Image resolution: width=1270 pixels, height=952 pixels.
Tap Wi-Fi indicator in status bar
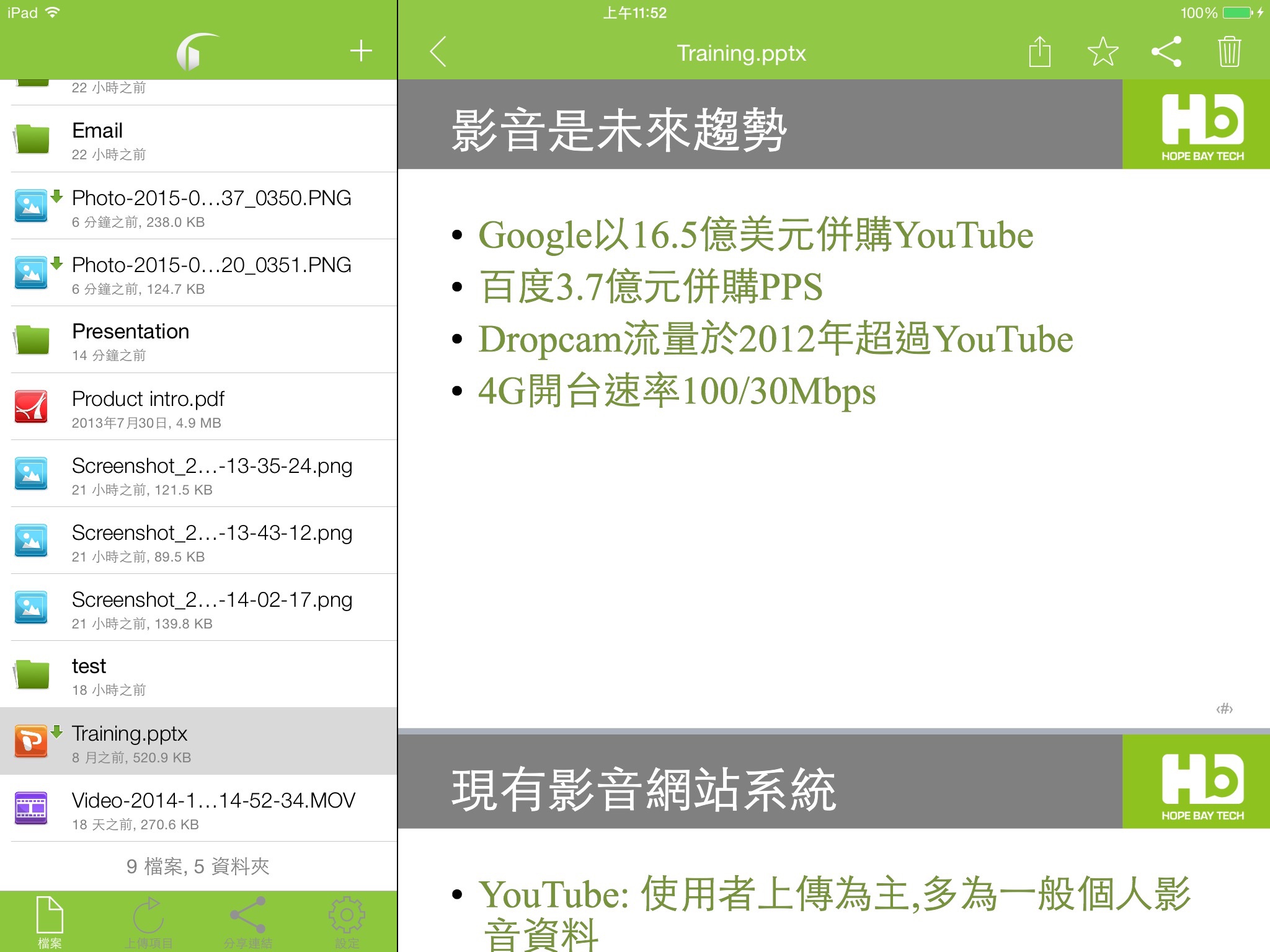53,12
